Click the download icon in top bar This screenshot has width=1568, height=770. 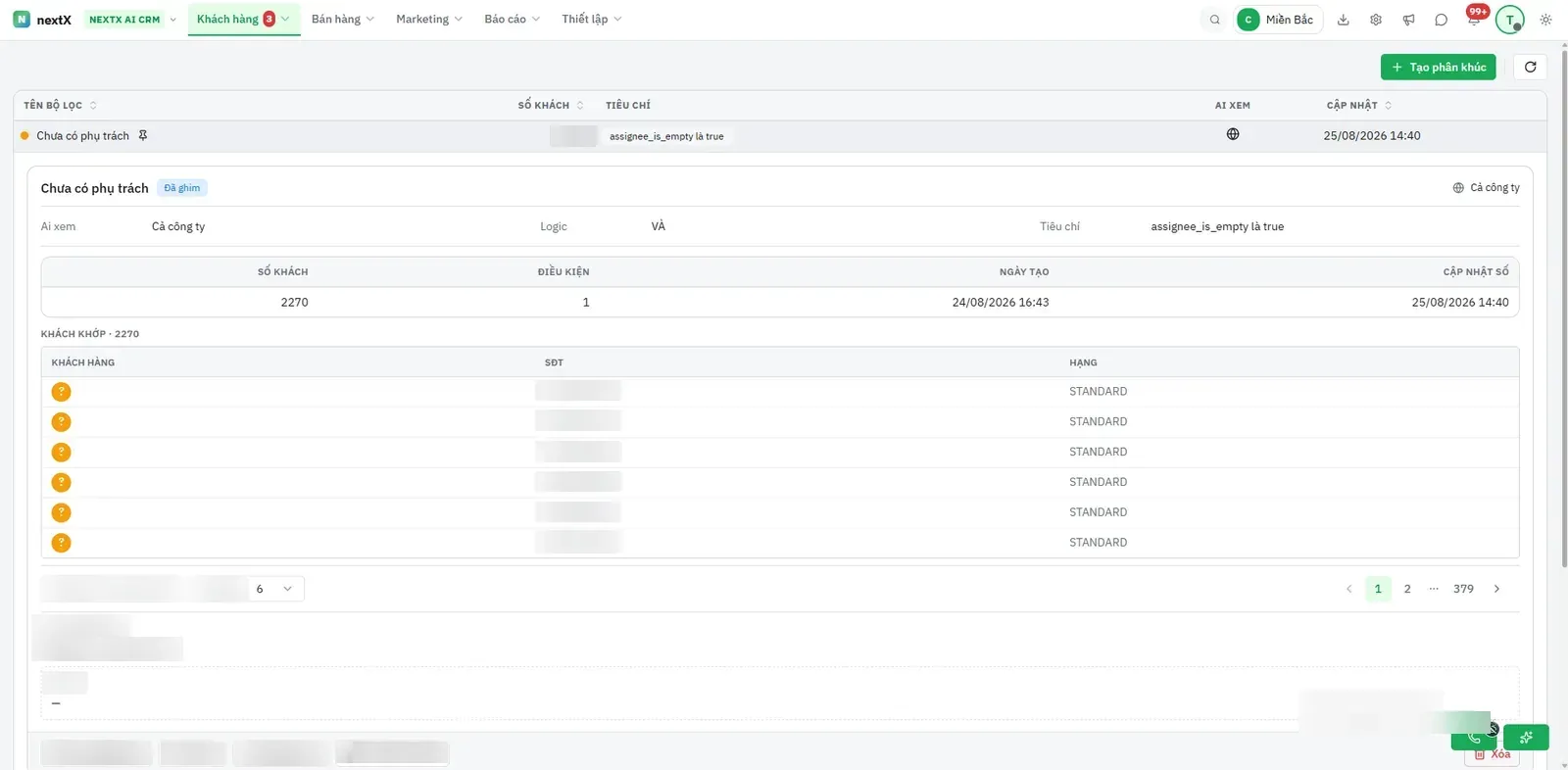click(1344, 20)
